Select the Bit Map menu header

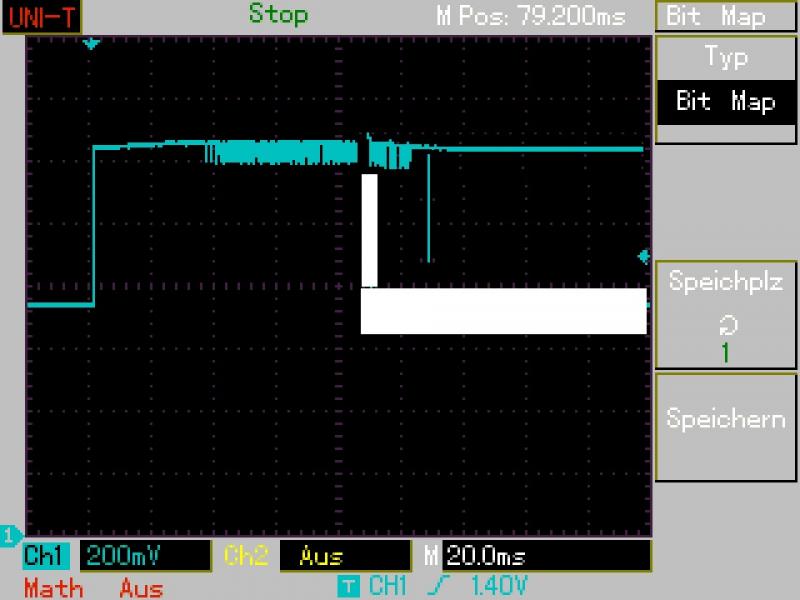tap(725, 17)
